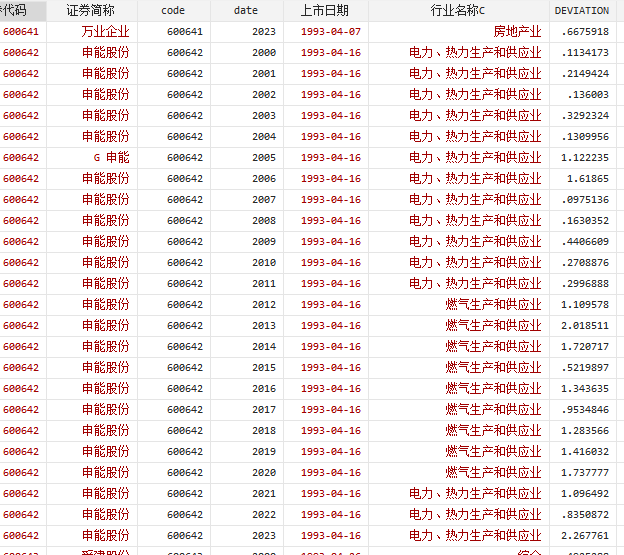The width and height of the screenshot is (624, 555).
Task: Click the 行业名称C column header
Action: pyautogui.click(x=458, y=11)
